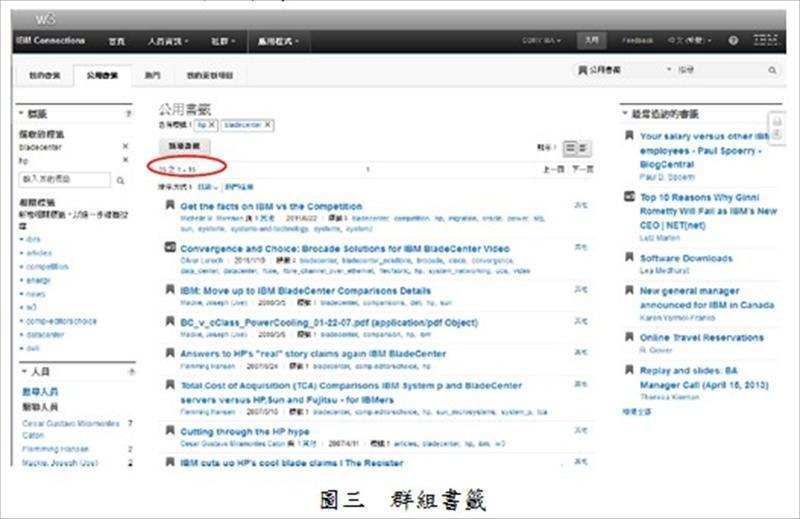Click the tag filter input field in sidebar
This screenshot has width=800, height=519.
pos(65,181)
